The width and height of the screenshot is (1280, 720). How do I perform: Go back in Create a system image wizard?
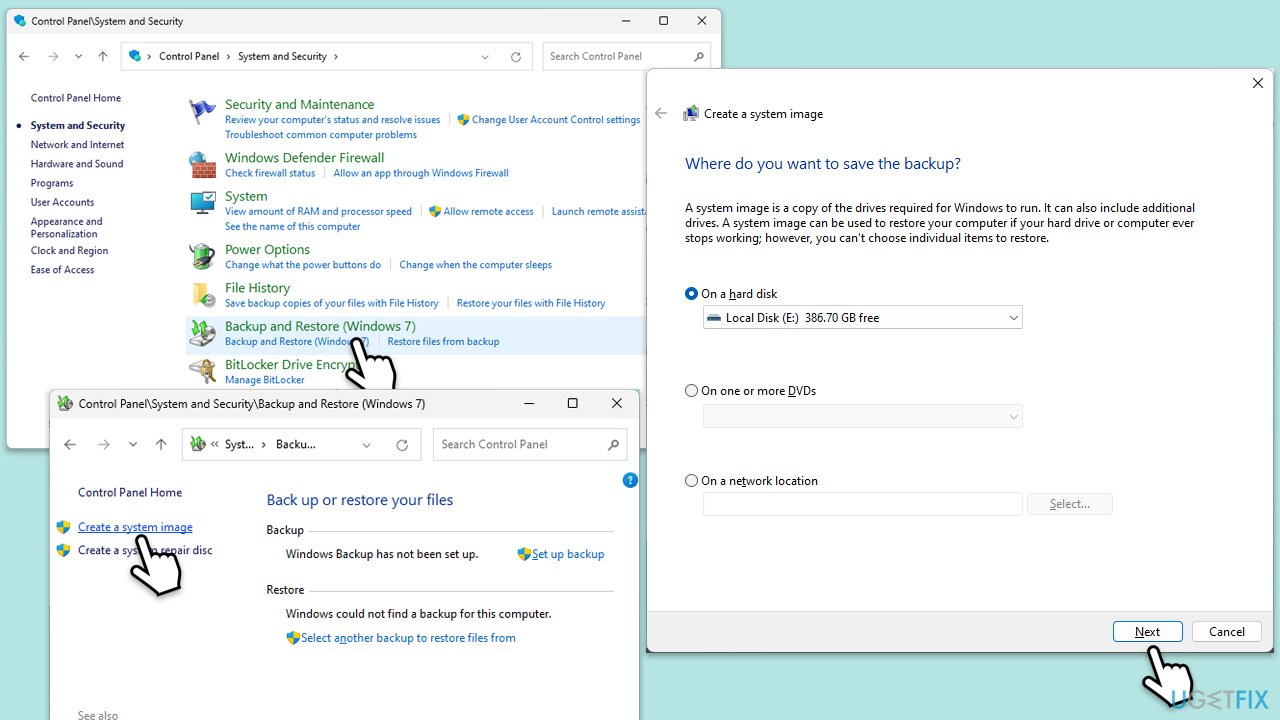click(x=661, y=113)
